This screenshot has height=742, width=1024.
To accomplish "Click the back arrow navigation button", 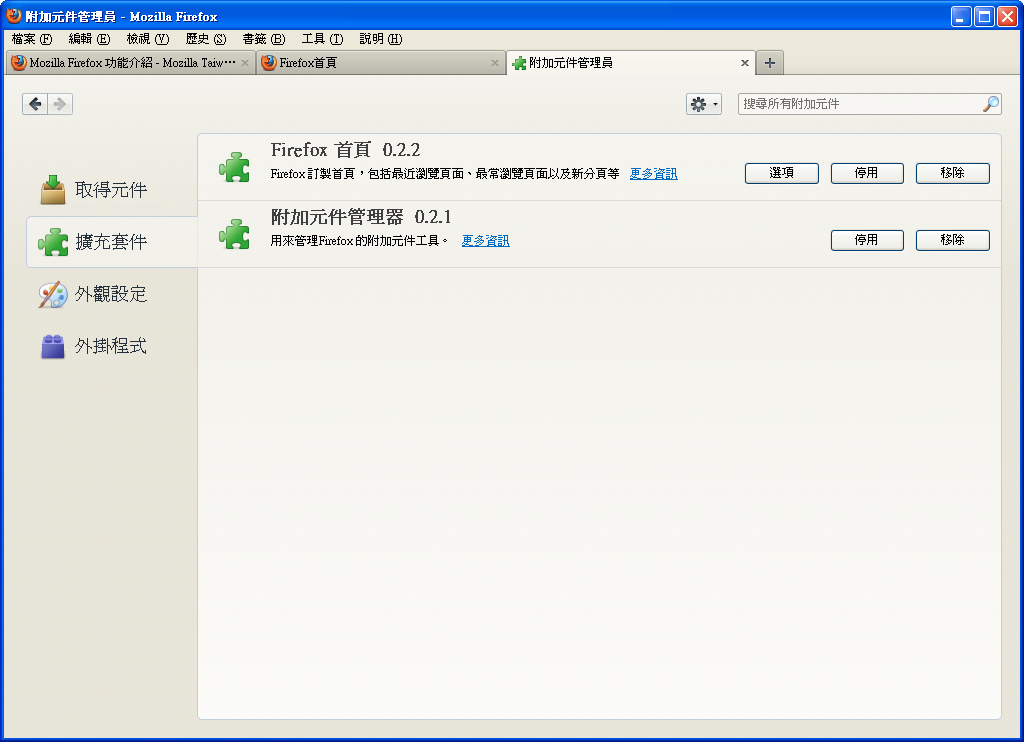I will tap(35, 104).
